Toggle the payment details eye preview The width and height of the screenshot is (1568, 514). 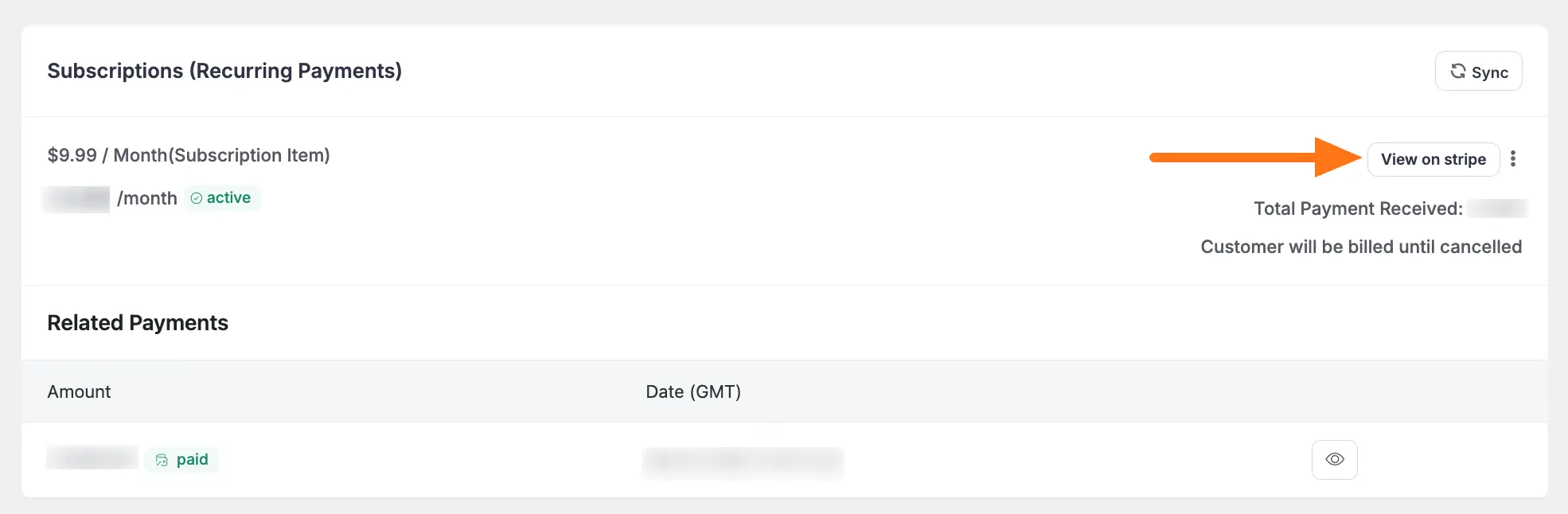tap(1334, 459)
